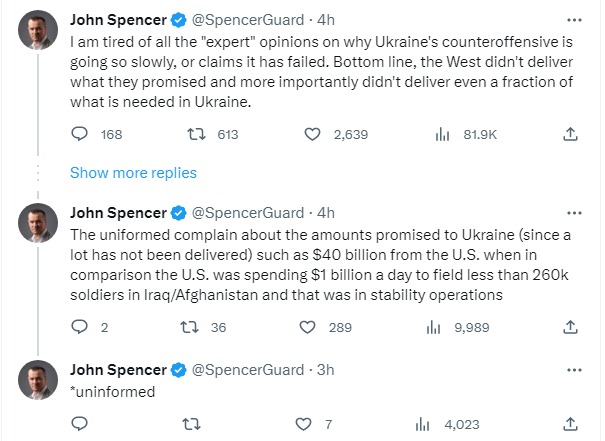Like the "*uninformed" tweet with 7 likes

point(311,423)
